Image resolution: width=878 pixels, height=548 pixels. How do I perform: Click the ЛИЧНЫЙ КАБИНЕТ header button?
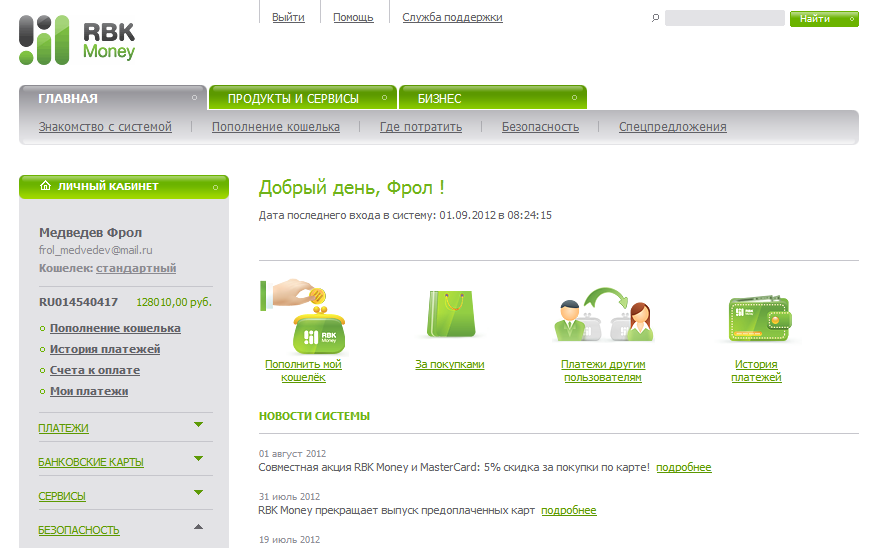[124, 187]
